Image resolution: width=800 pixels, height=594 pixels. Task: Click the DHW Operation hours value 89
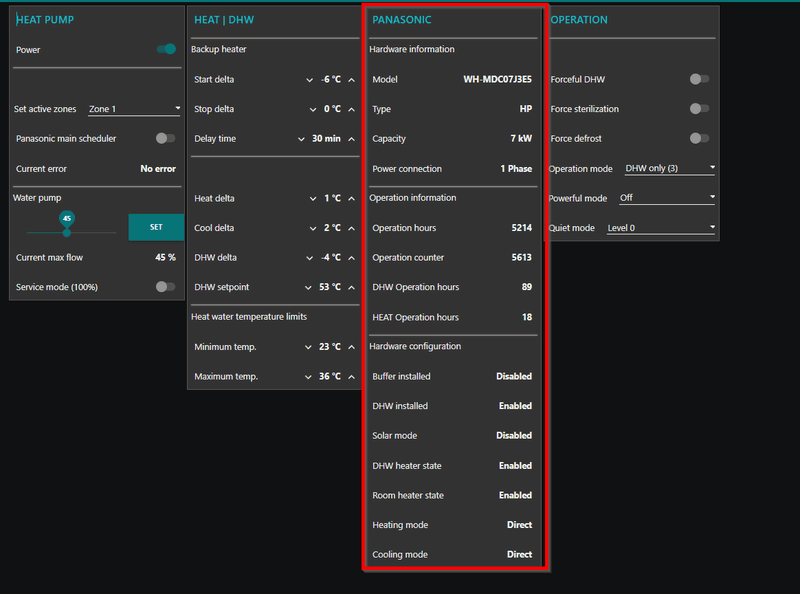527,287
